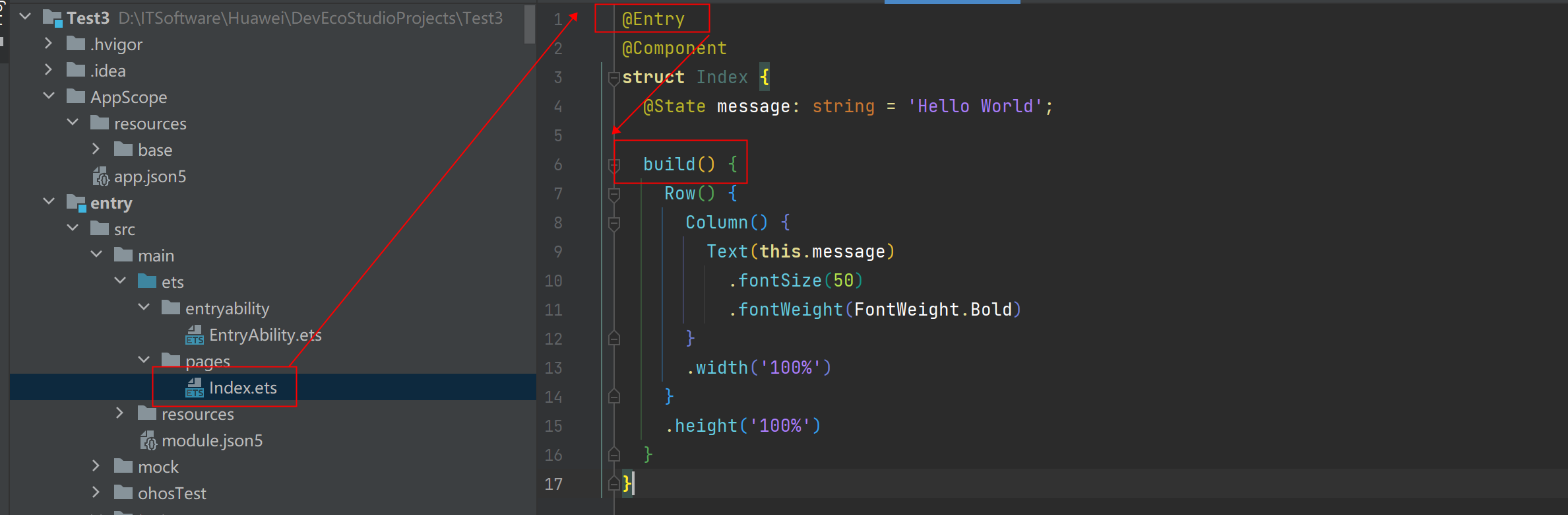This screenshot has height=515, width=1568.
Task: Expand the ohosTest folder
Action: pyautogui.click(x=96, y=492)
